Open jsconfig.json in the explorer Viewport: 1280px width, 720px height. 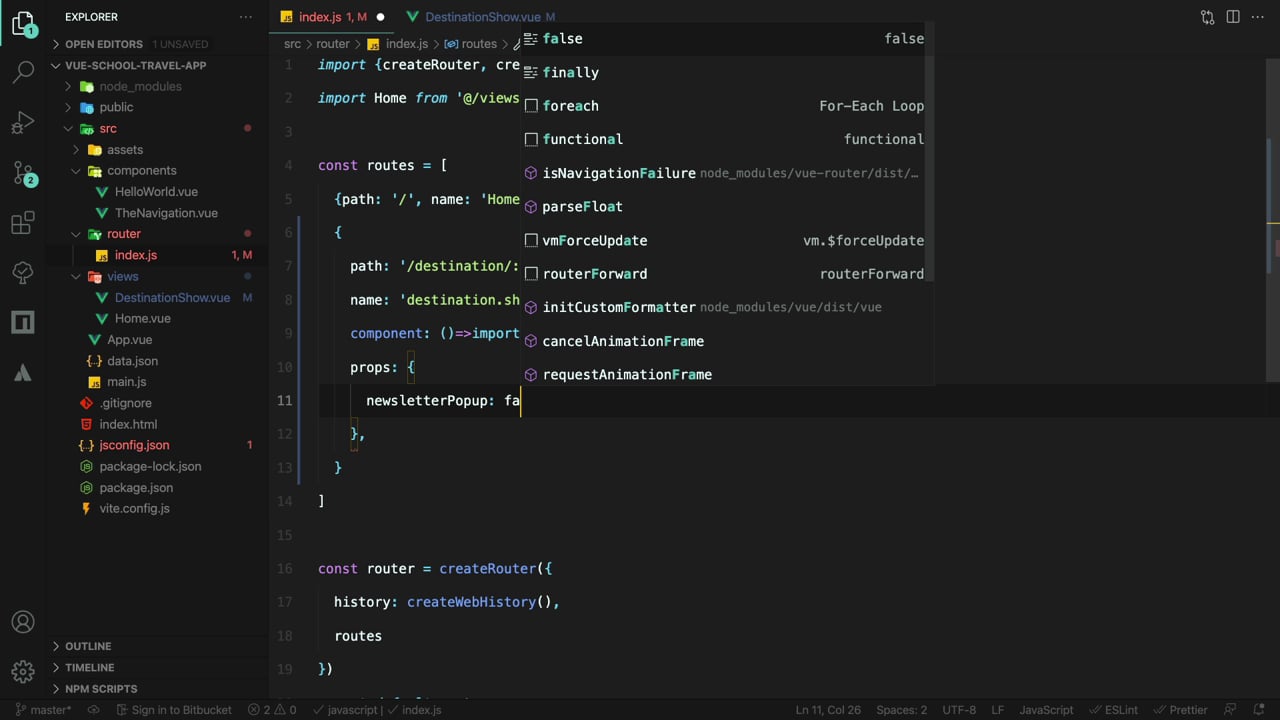(x=134, y=445)
